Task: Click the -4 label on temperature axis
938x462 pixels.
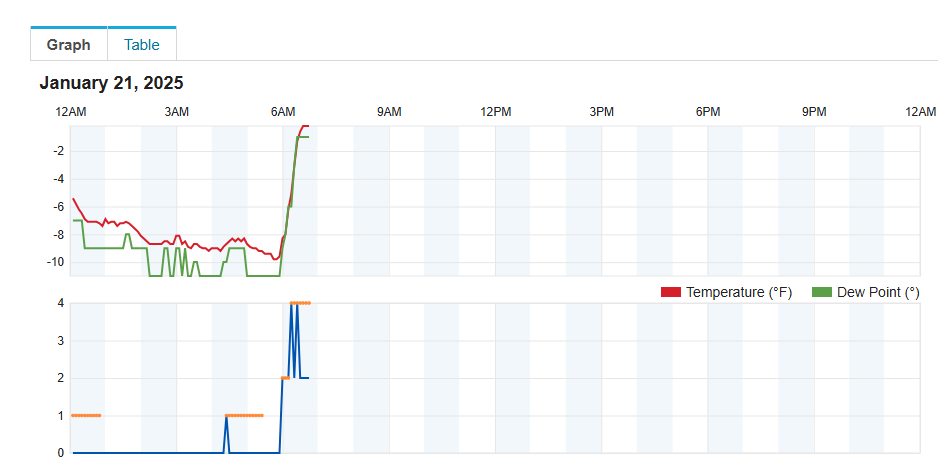Action: (x=58, y=179)
